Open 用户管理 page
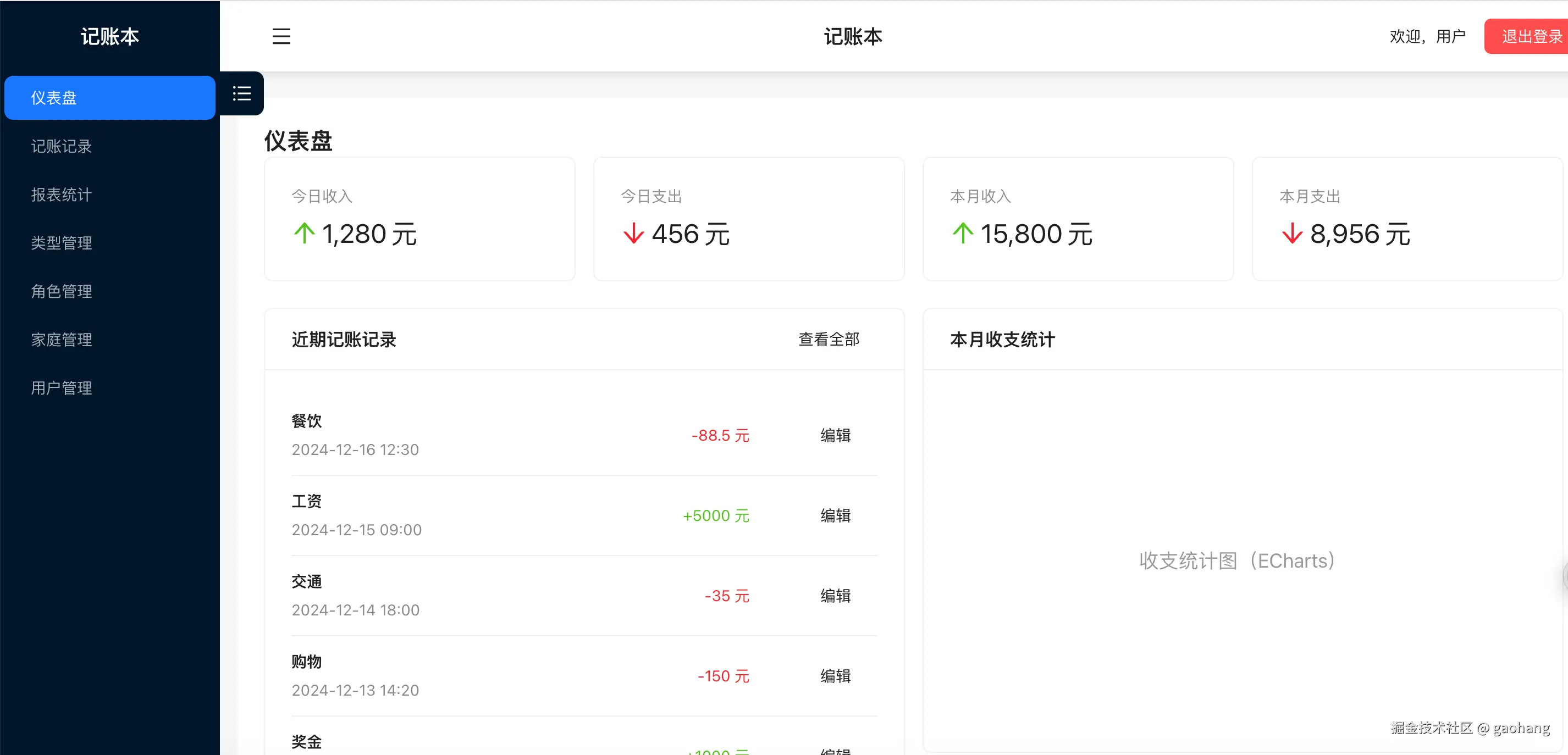The image size is (1568, 755). (x=62, y=388)
